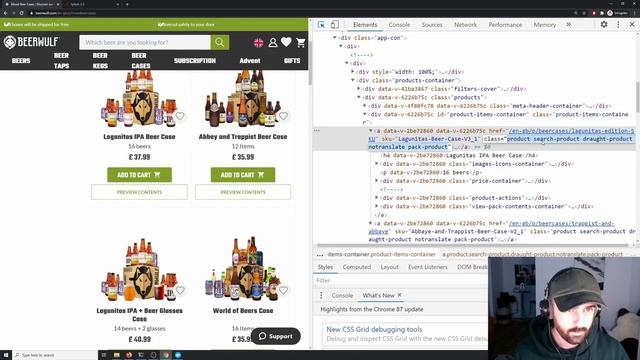Favorite the Abbey and Trappist Beer Case
The width and height of the screenshot is (640, 360).
283,116
